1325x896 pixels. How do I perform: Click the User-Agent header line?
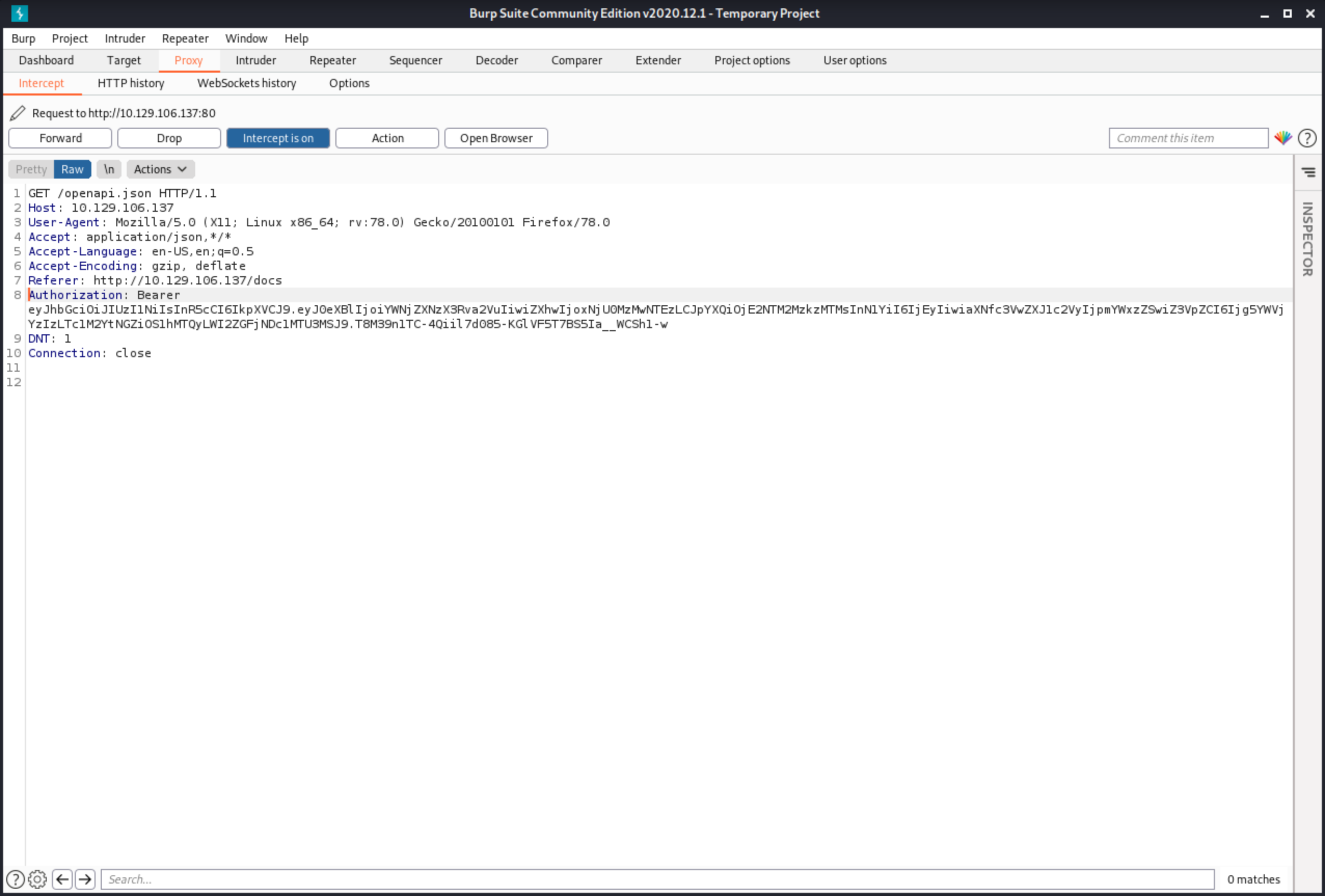pos(319,222)
